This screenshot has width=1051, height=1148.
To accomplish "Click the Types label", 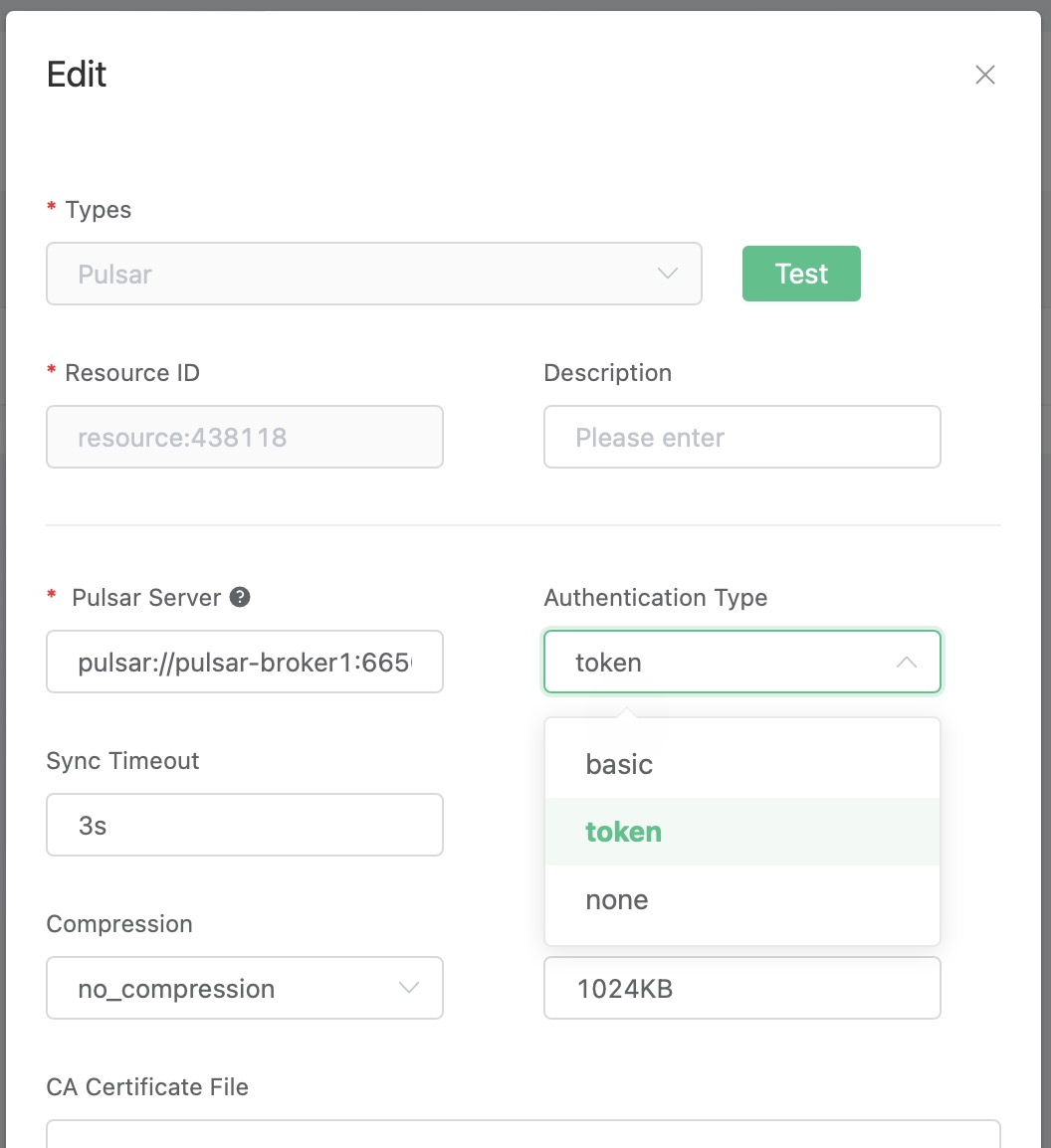I will click(99, 210).
